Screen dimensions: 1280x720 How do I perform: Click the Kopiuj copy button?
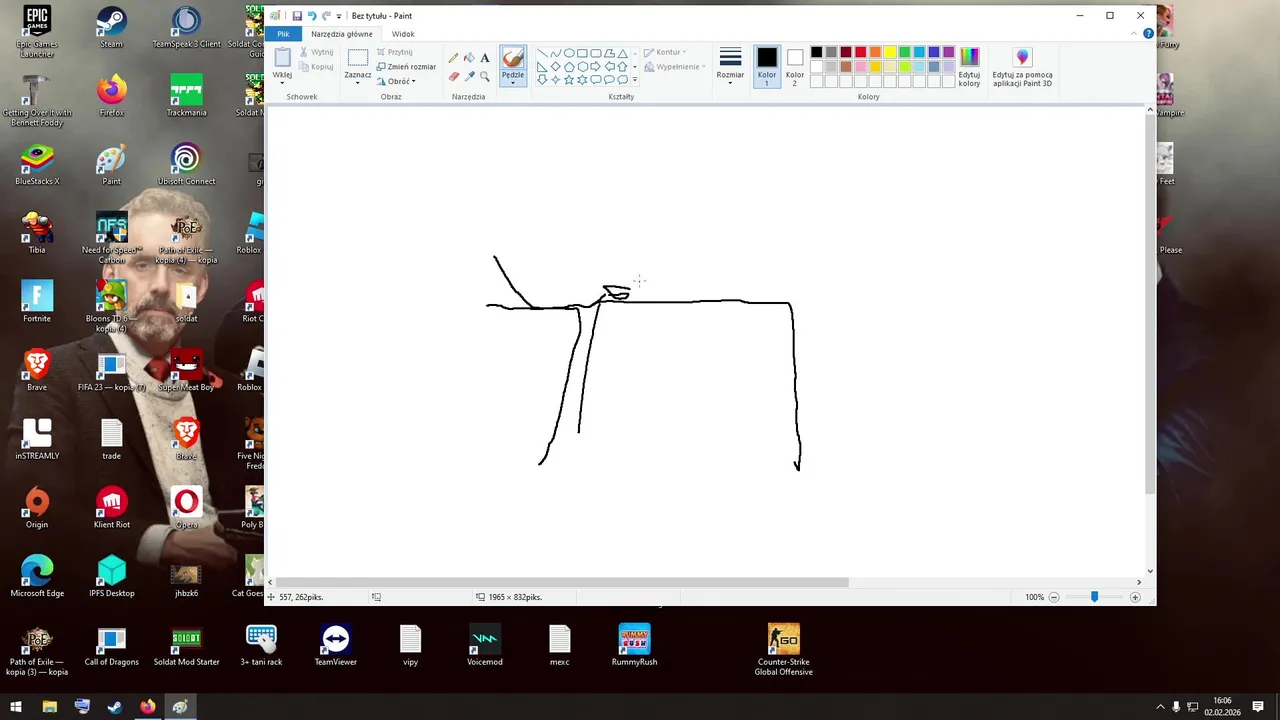(316, 67)
